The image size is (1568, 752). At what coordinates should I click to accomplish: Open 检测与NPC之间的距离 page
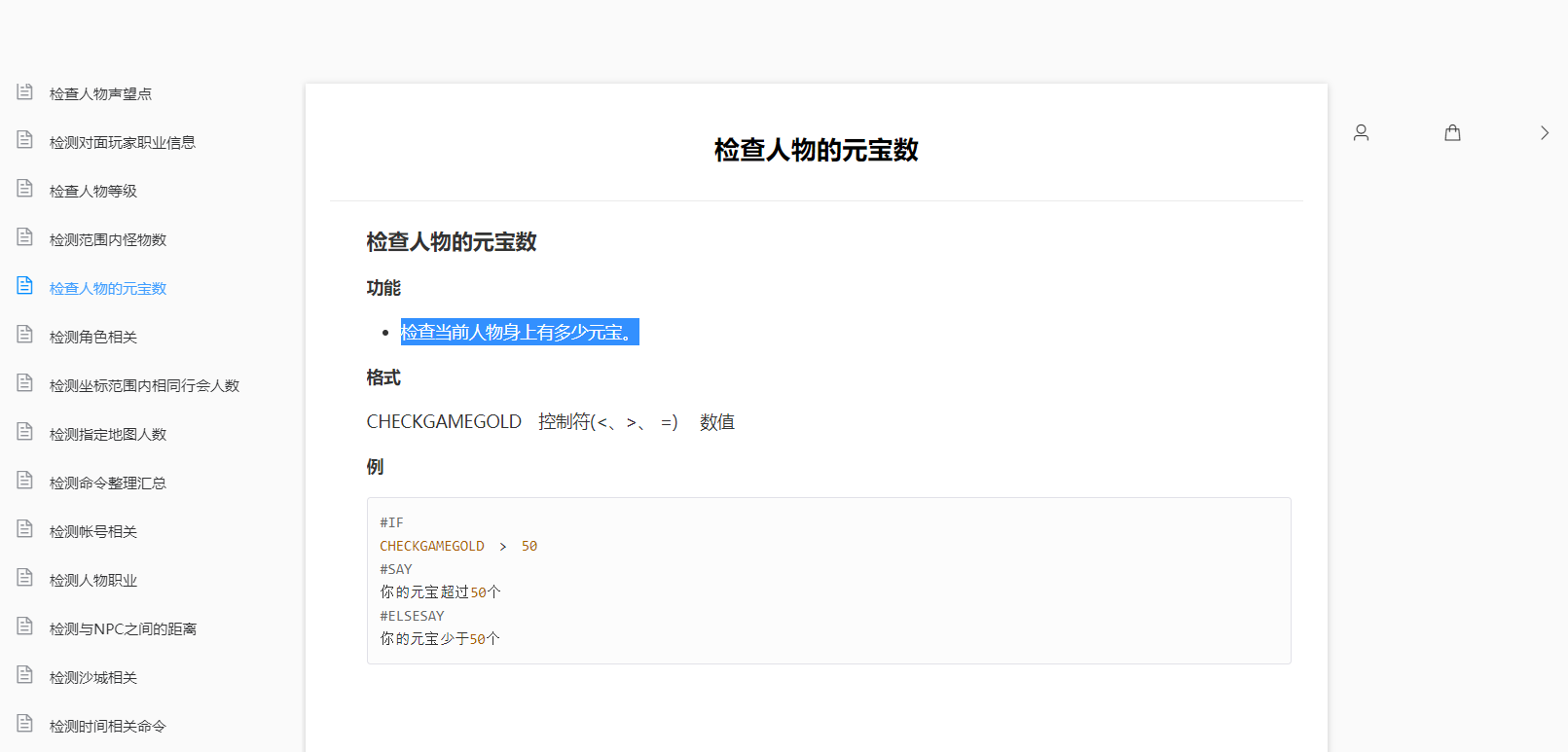[123, 629]
